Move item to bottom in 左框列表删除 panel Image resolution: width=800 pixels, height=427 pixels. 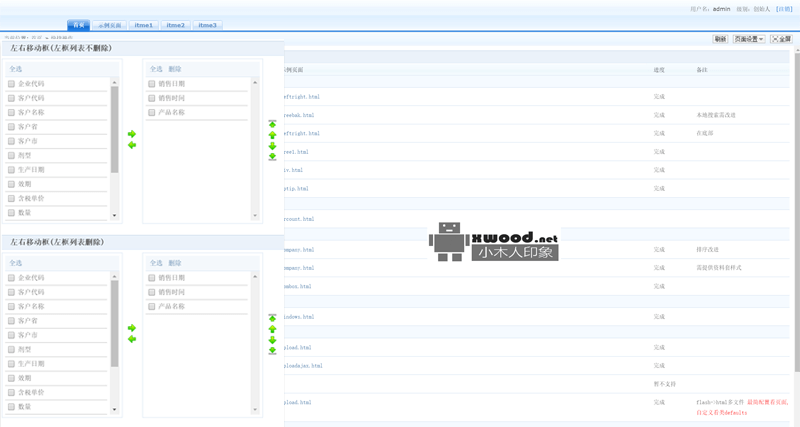pos(272,350)
